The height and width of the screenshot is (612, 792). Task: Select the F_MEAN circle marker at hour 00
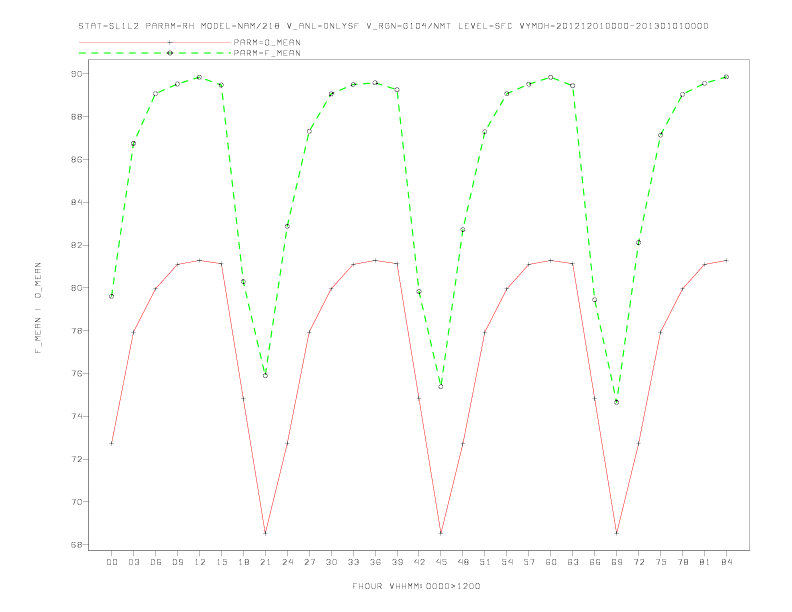(x=112, y=296)
